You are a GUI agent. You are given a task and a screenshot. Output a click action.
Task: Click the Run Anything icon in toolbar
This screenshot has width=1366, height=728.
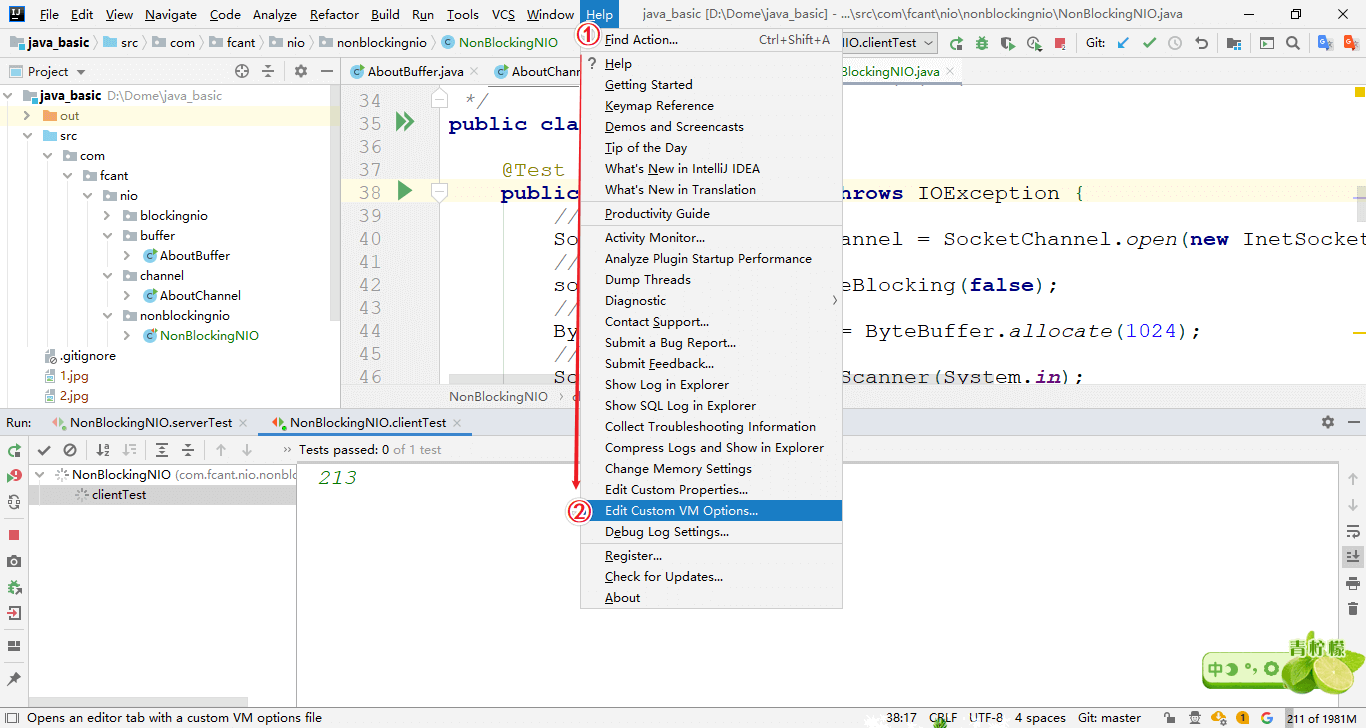click(1267, 43)
